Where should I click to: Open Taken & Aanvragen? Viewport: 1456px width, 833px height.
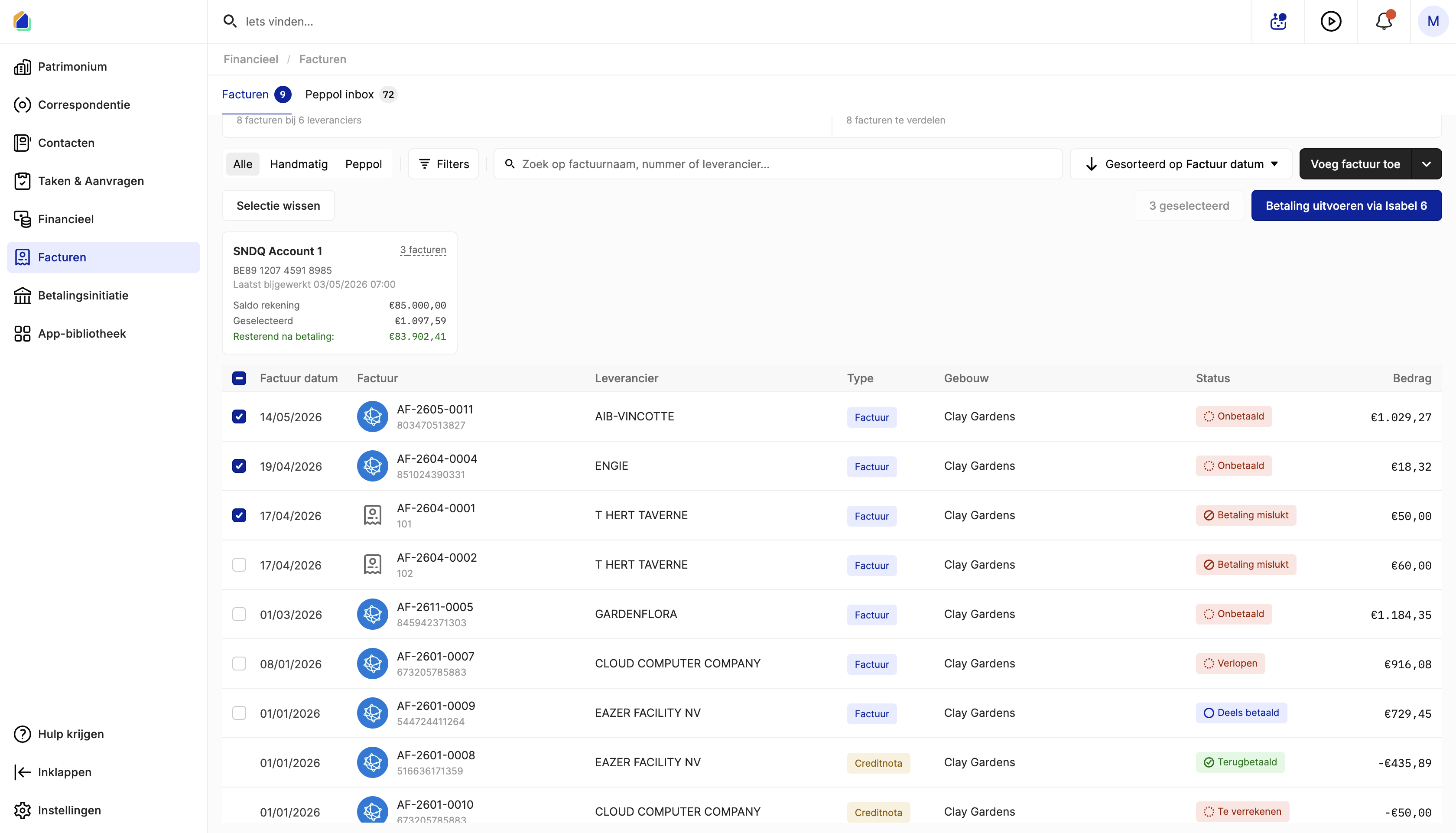pyautogui.click(x=104, y=181)
